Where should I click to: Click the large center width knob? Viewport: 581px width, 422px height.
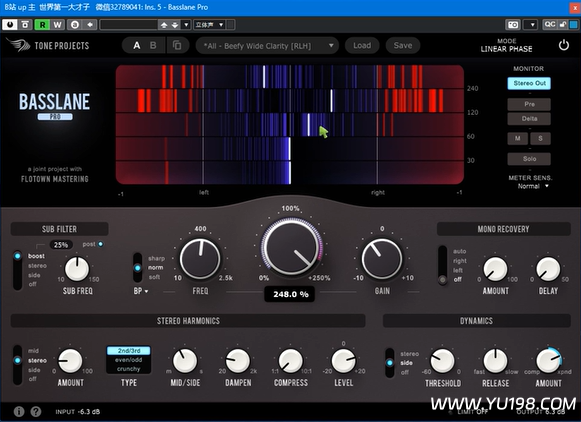[292, 247]
